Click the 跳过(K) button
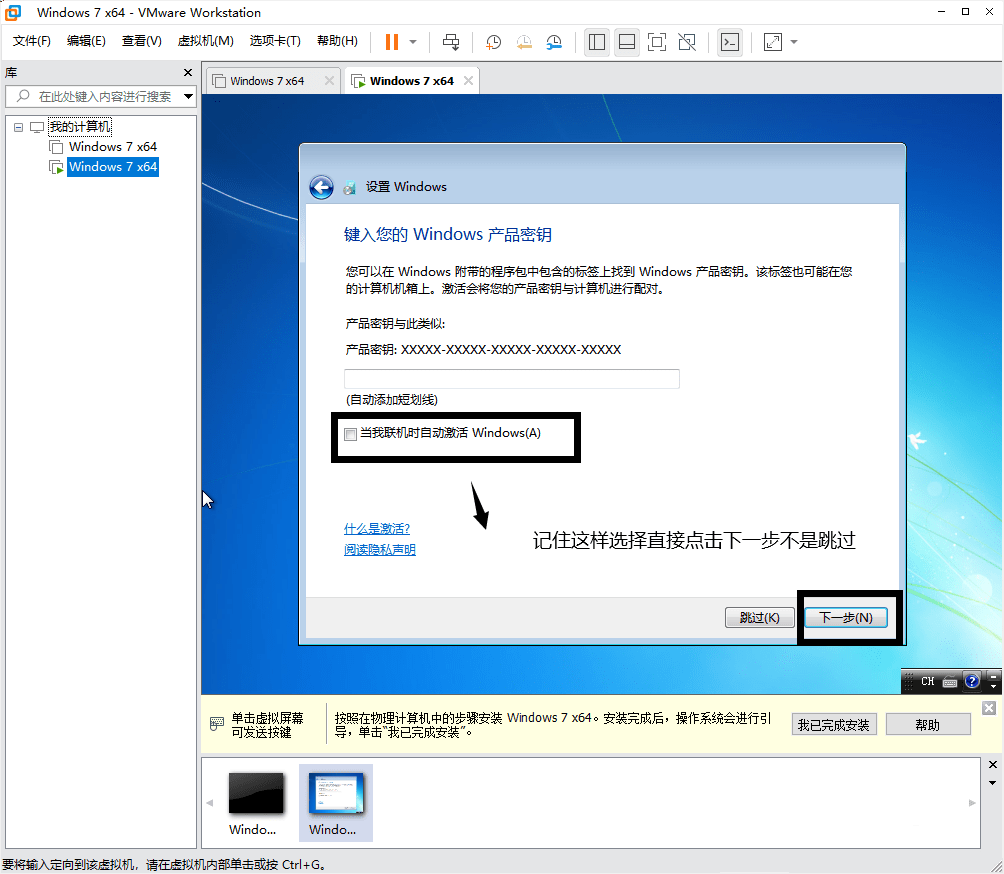This screenshot has height=874, width=1004. [x=759, y=618]
